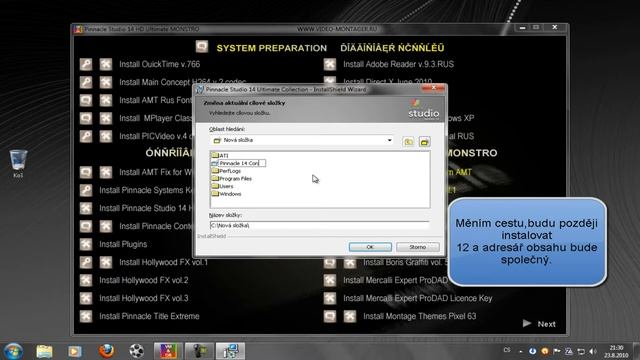Select the Program Files folder

(232, 178)
